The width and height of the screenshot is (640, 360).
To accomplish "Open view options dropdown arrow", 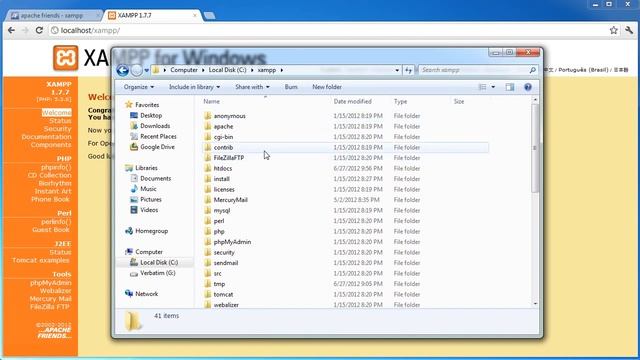I will (493, 87).
